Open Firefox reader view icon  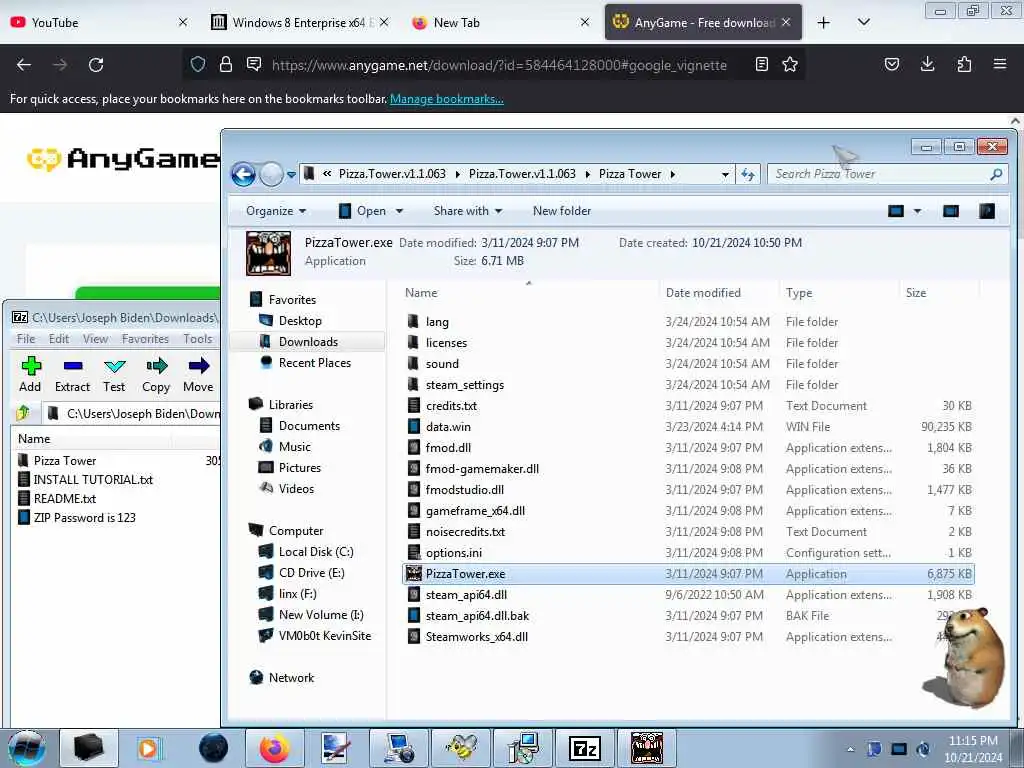click(x=761, y=64)
